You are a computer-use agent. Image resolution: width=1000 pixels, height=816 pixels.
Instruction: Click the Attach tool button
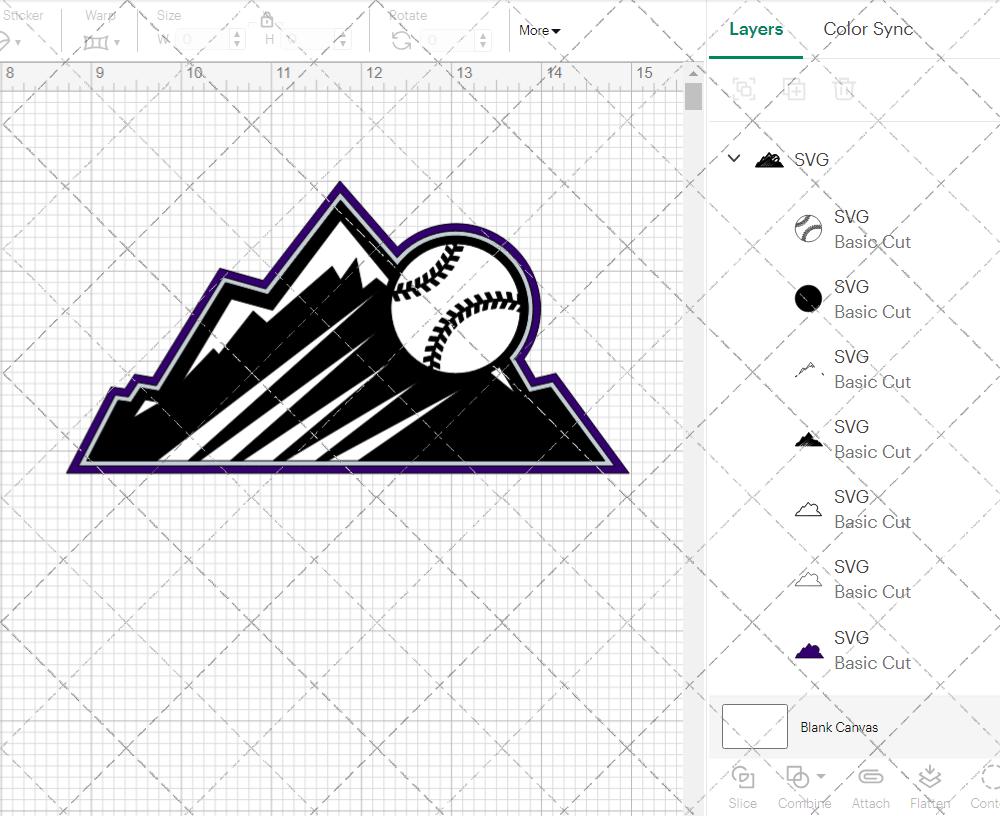[x=871, y=787]
